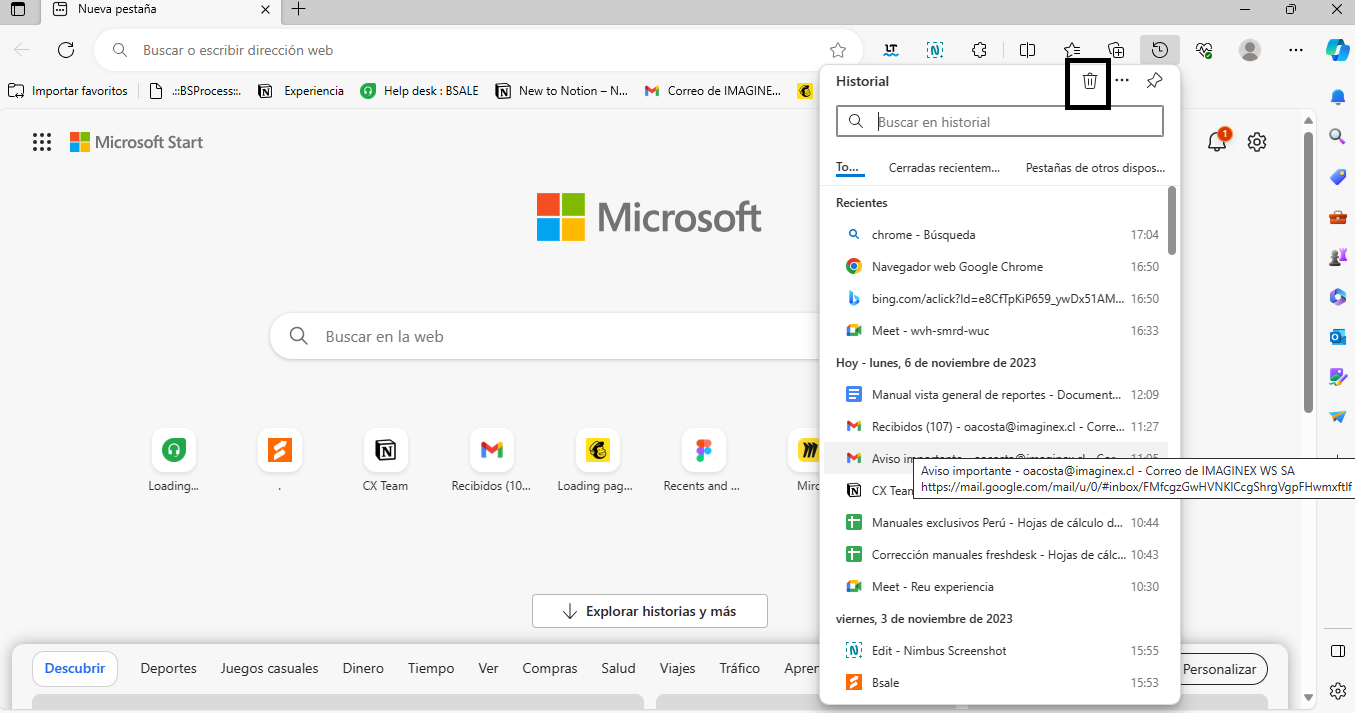Open the profile avatar in the toolbar
Screen dimensions: 1355x713
pos(1250,50)
